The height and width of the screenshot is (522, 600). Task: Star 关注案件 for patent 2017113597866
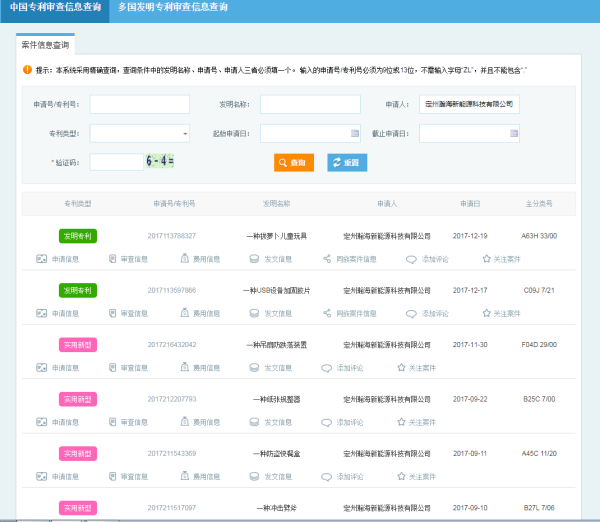(x=485, y=314)
